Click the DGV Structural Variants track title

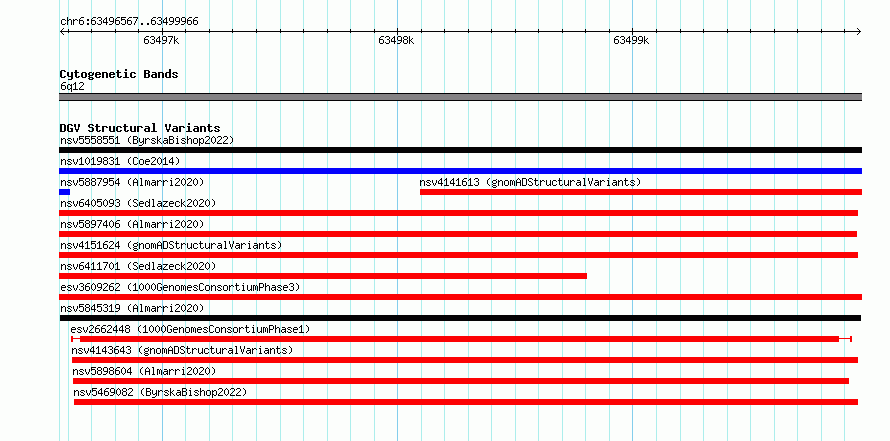[140, 128]
